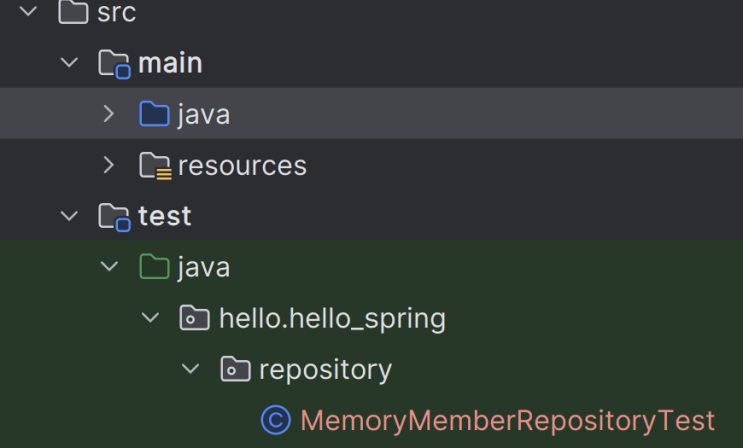Select the MemoryMemberRepositoryTest file name
The image size is (743, 448).
[x=507, y=421]
